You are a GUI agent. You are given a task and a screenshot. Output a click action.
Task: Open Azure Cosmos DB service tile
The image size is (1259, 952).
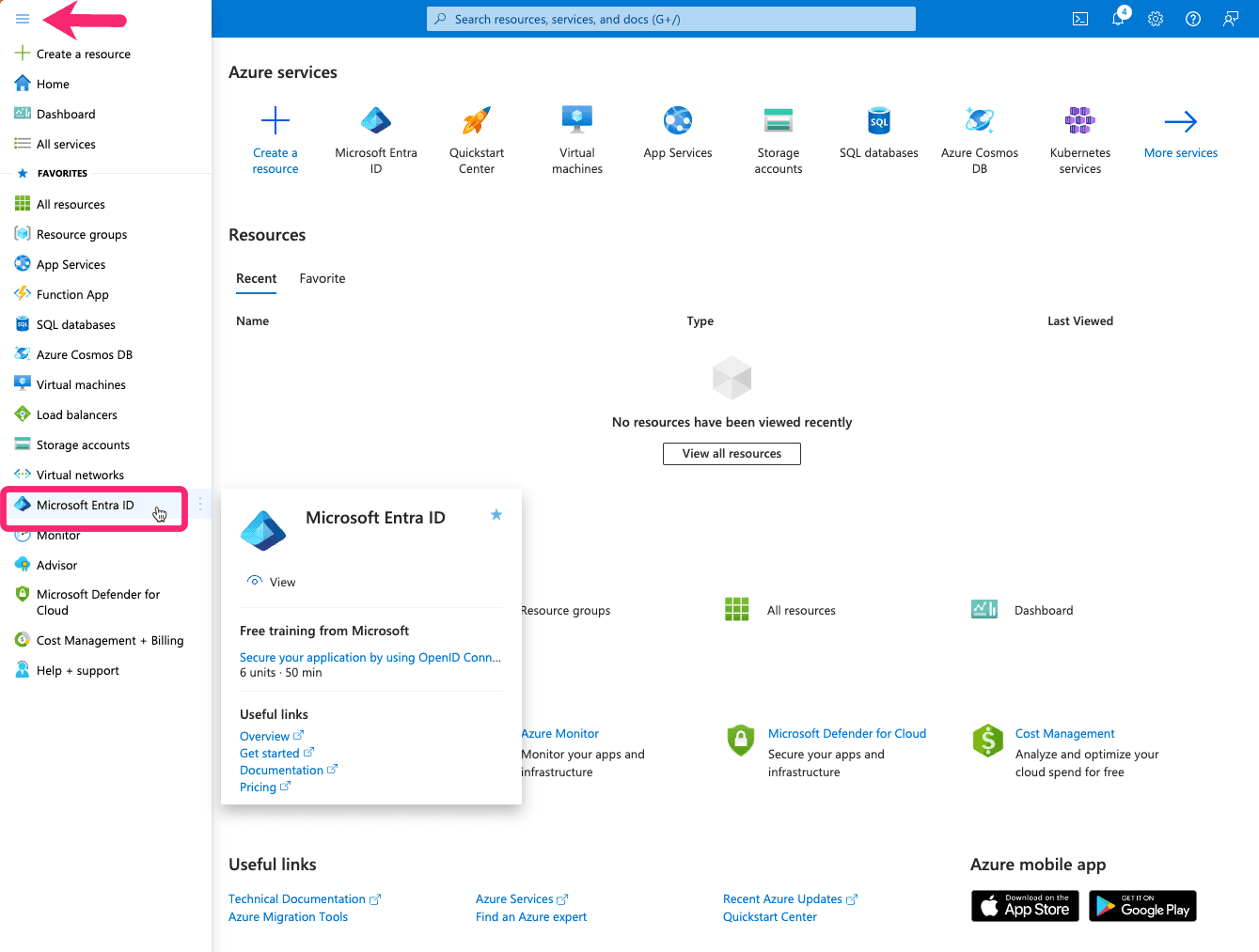980,139
